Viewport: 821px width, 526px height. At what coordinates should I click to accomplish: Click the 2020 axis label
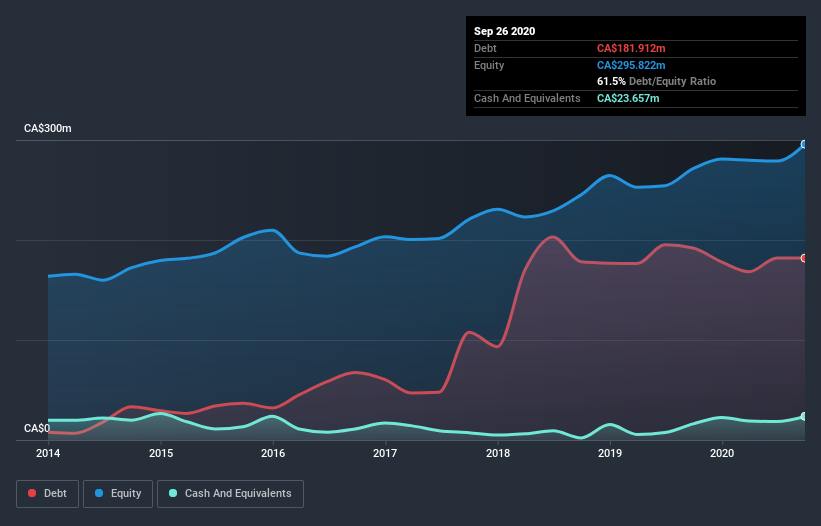tap(722, 453)
